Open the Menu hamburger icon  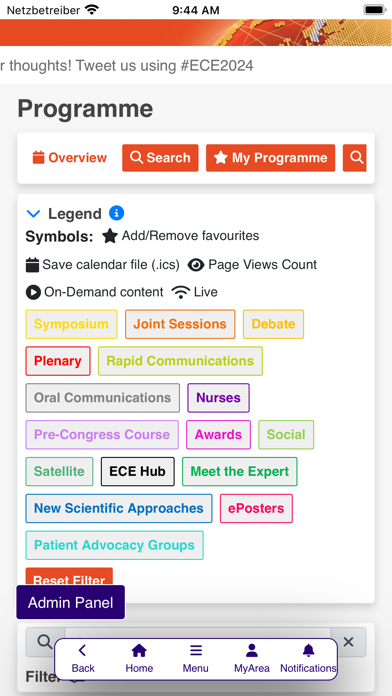point(195,651)
